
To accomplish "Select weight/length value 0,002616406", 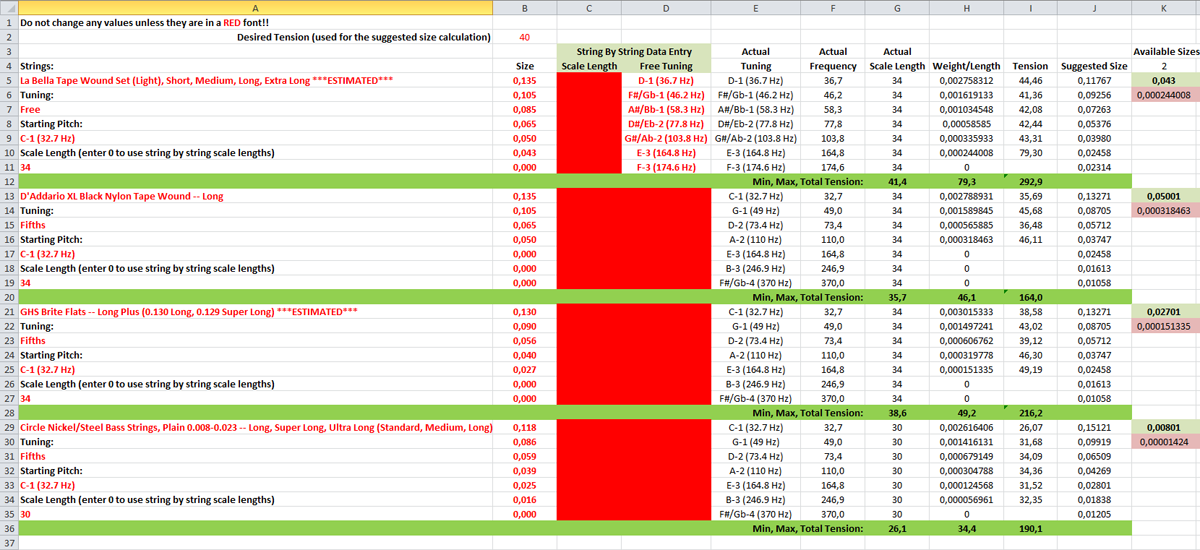I will coord(966,427).
